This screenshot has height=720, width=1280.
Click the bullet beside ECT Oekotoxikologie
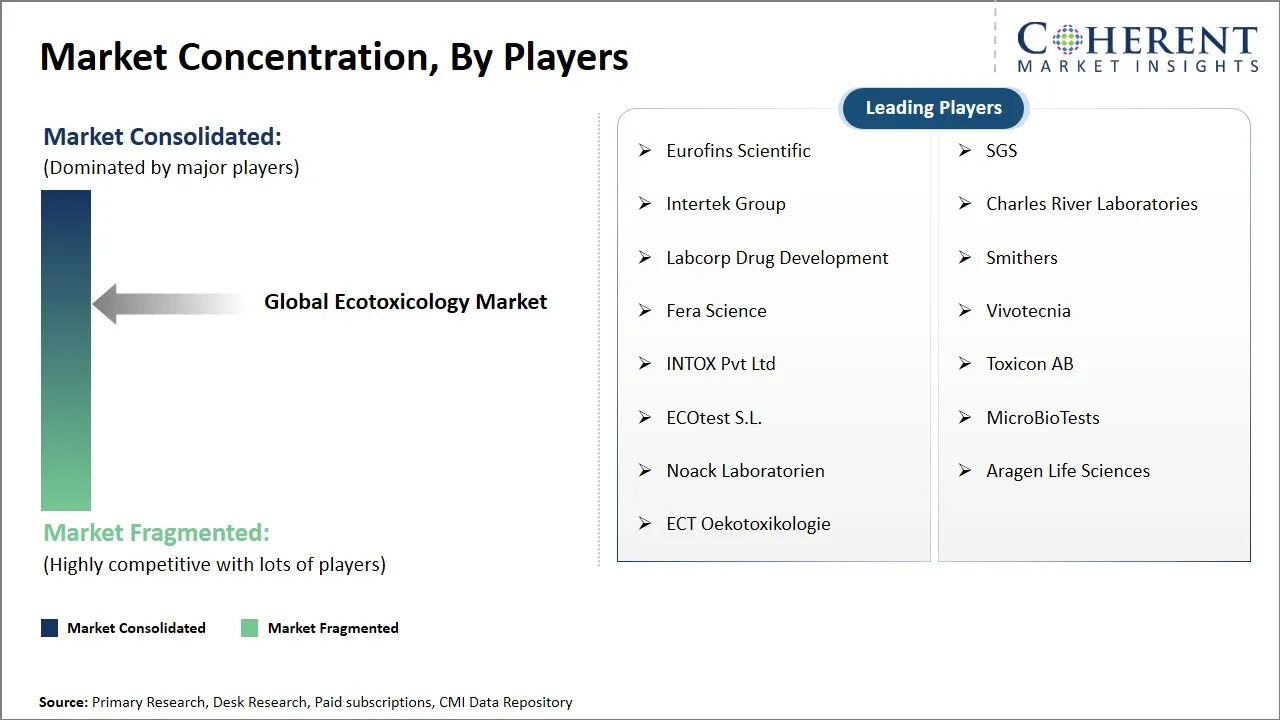645,524
